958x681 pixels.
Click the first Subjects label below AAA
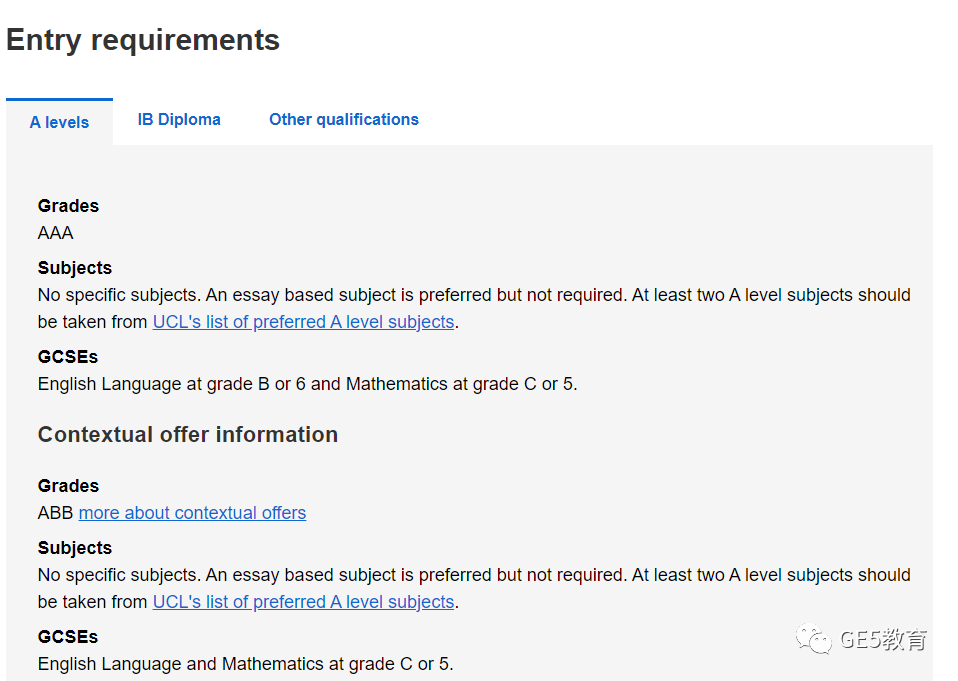tap(75, 268)
